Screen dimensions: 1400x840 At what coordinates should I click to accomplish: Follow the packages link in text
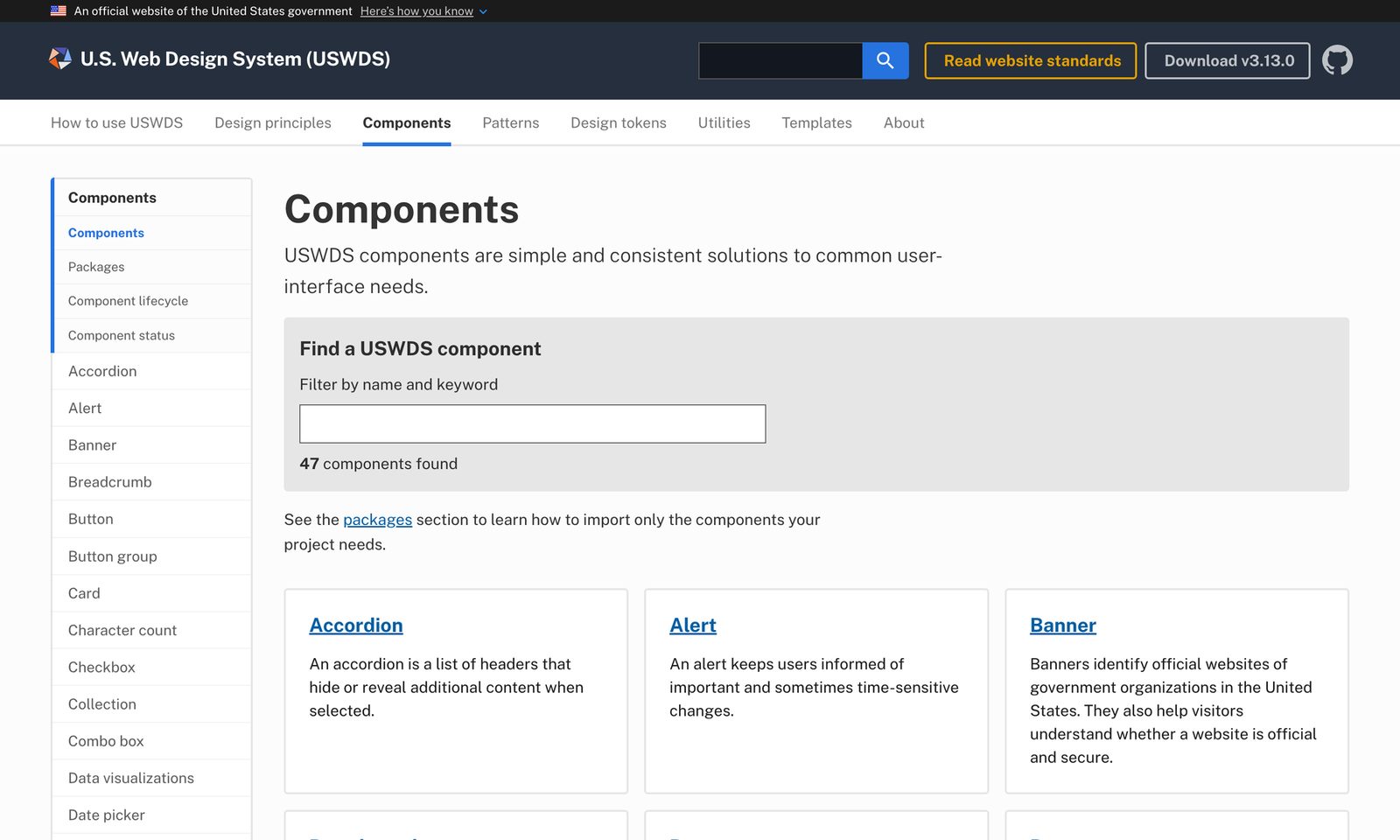point(377,520)
